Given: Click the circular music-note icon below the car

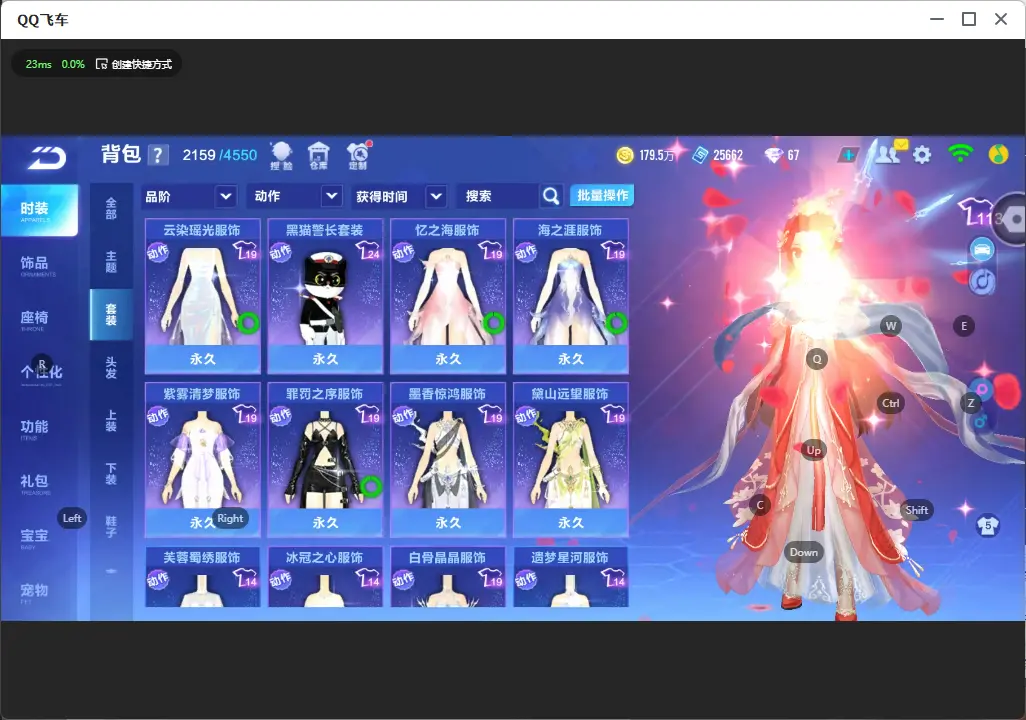Looking at the screenshot, I should coord(982,281).
